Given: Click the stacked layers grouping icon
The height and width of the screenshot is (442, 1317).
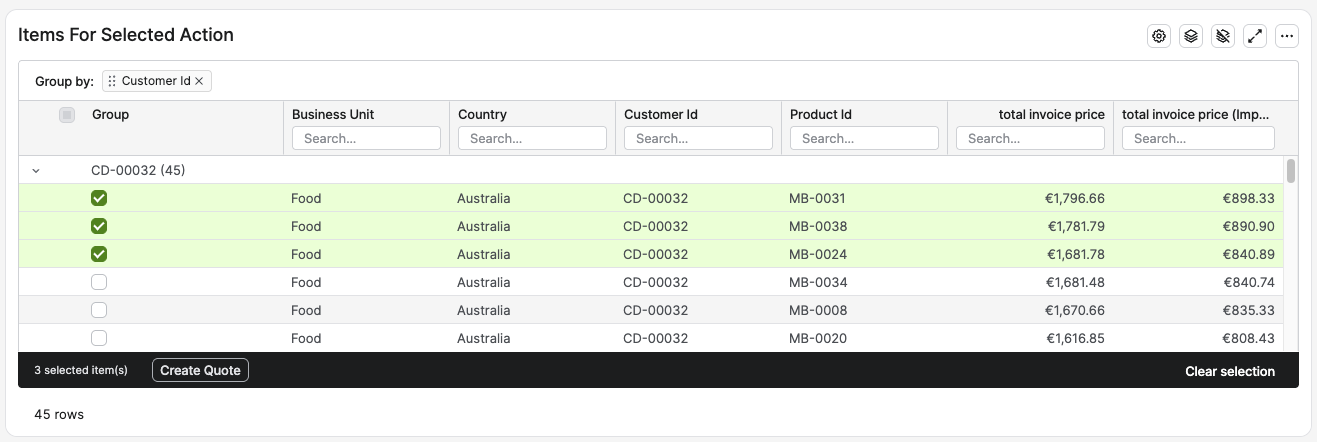Looking at the screenshot, I should click(1191, 36).
